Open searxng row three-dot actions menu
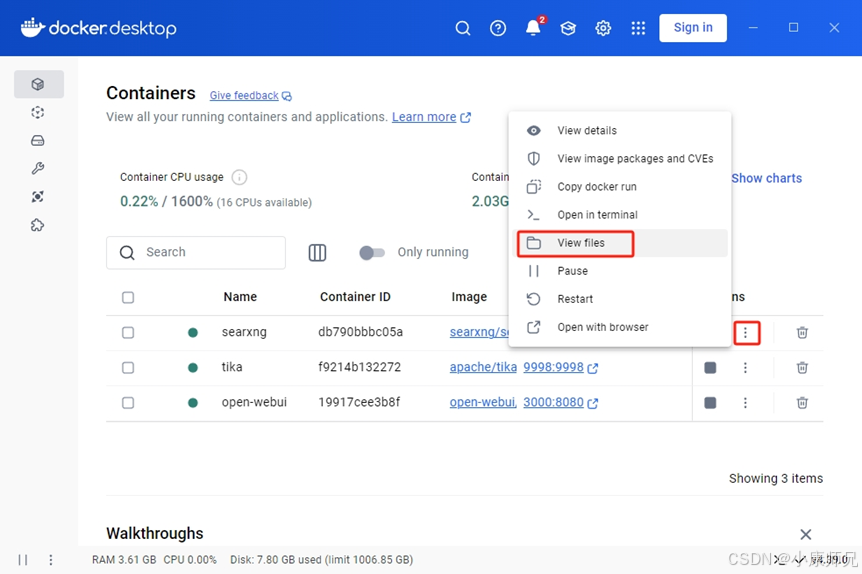 coord(745,333)
